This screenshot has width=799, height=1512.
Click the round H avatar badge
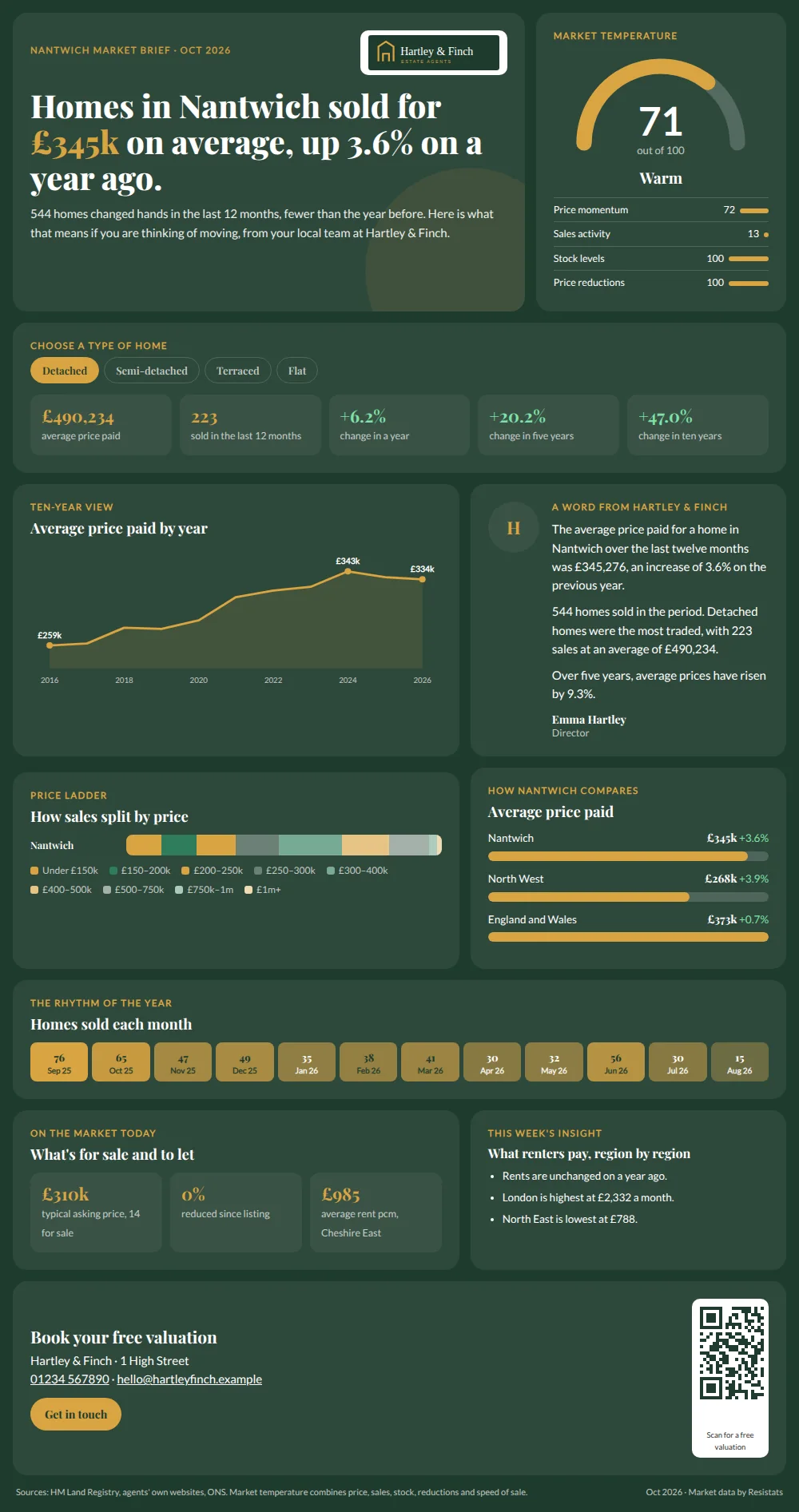click(x=514, y=528)
